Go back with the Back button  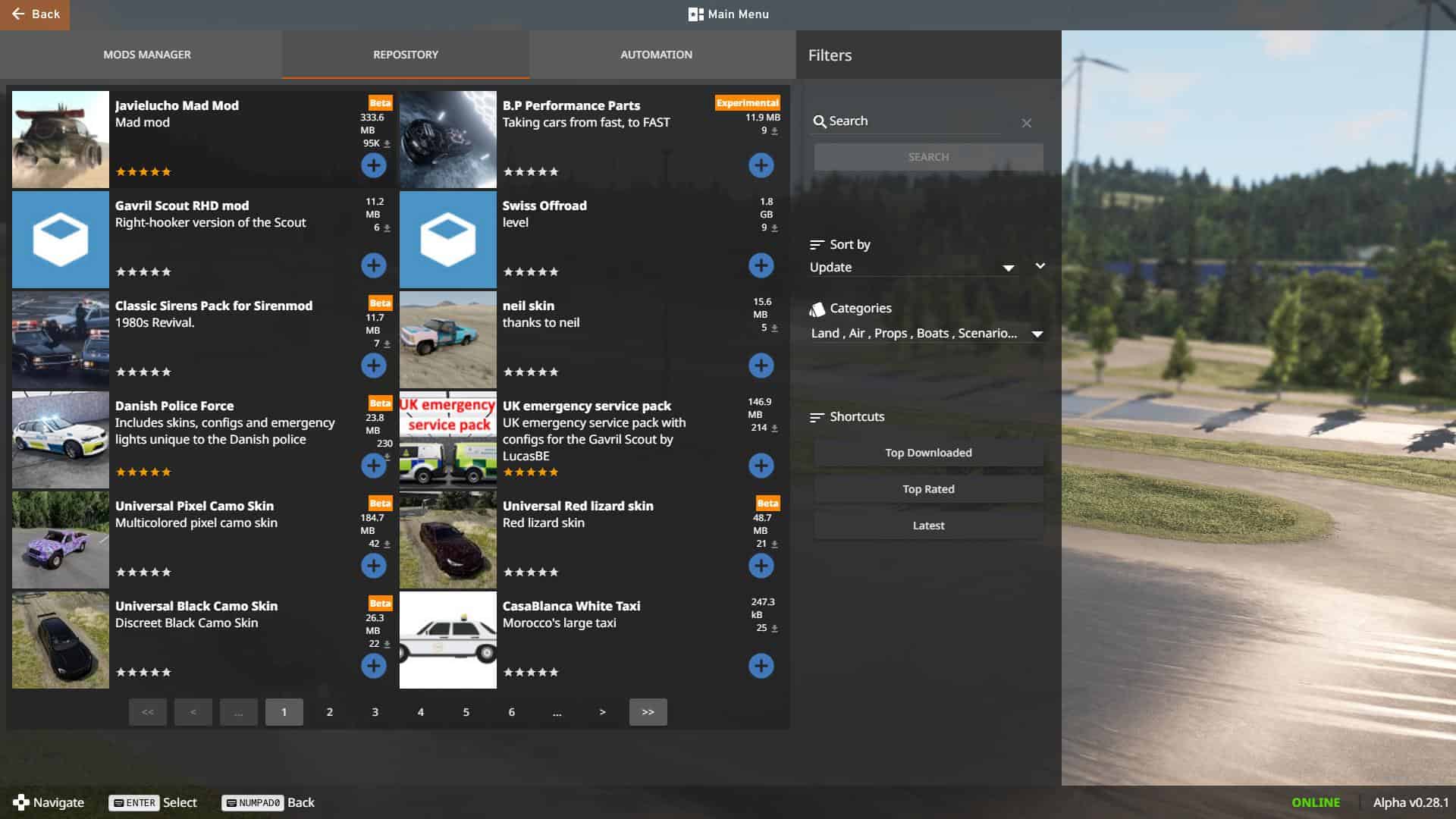point(35,14)
